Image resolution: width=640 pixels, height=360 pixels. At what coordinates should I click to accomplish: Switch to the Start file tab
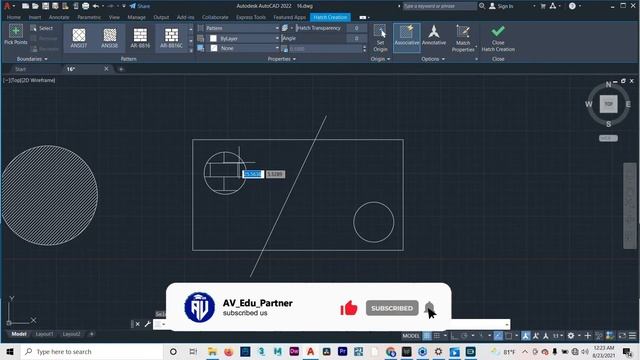click(20, 69)
